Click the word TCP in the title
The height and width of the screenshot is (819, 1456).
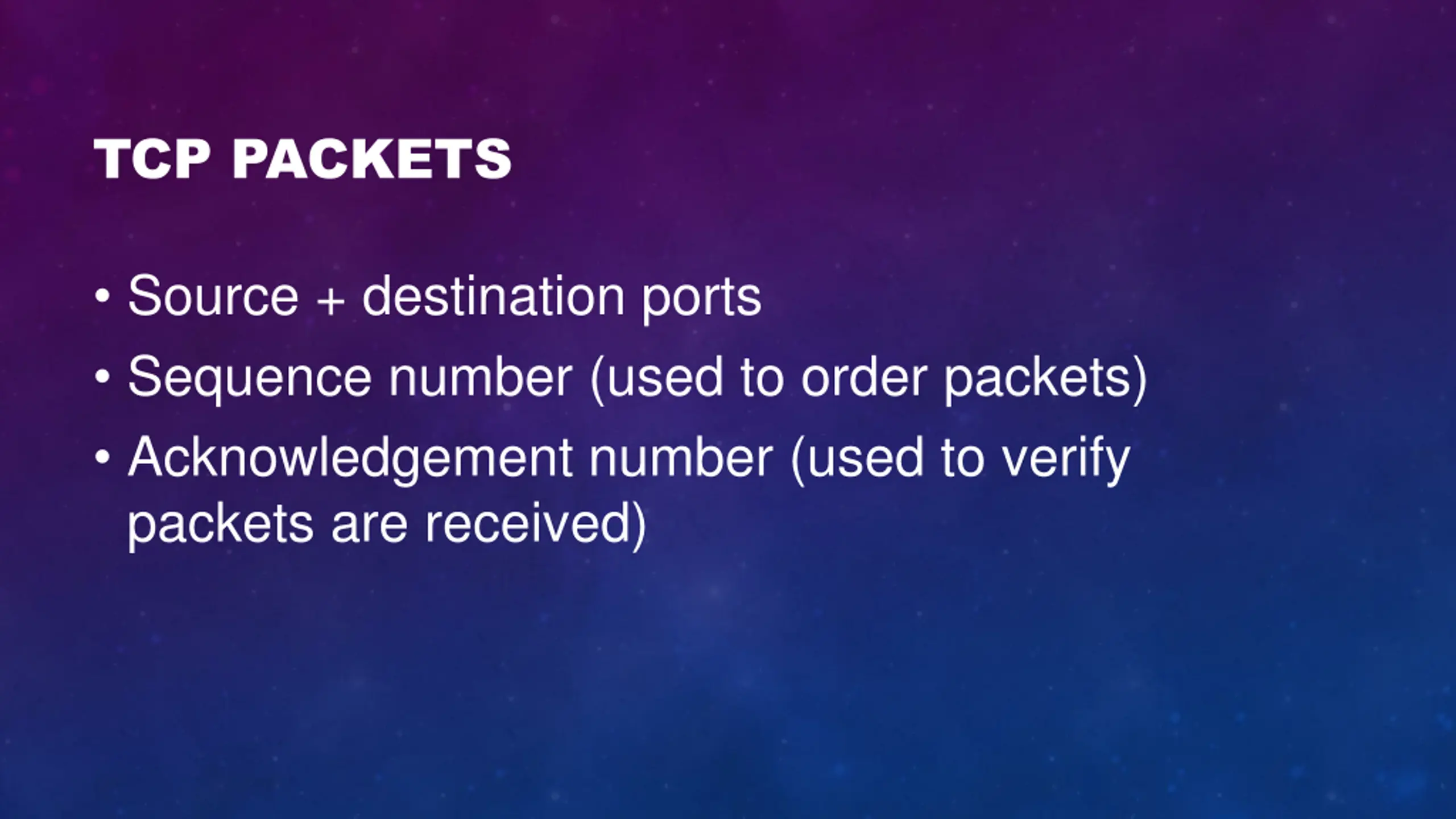point(152,159)
